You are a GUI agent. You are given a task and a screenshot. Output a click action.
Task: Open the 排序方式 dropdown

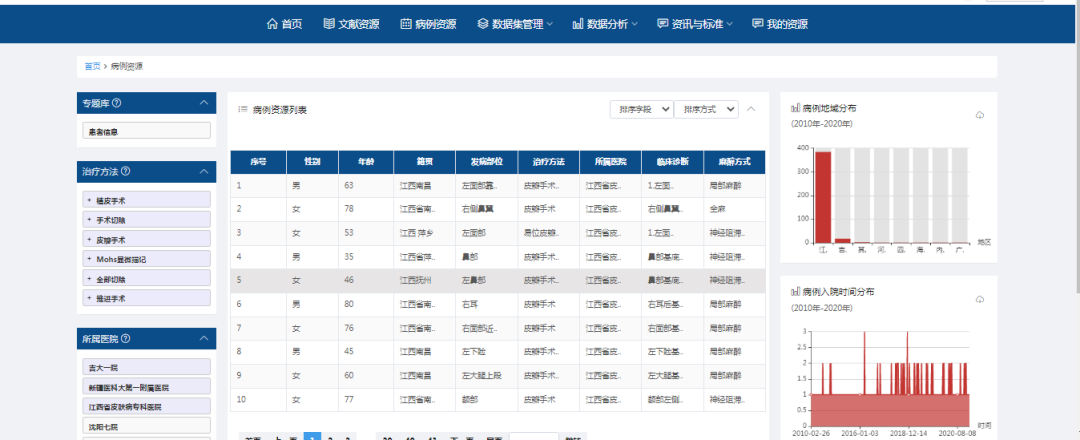point(706,109)
